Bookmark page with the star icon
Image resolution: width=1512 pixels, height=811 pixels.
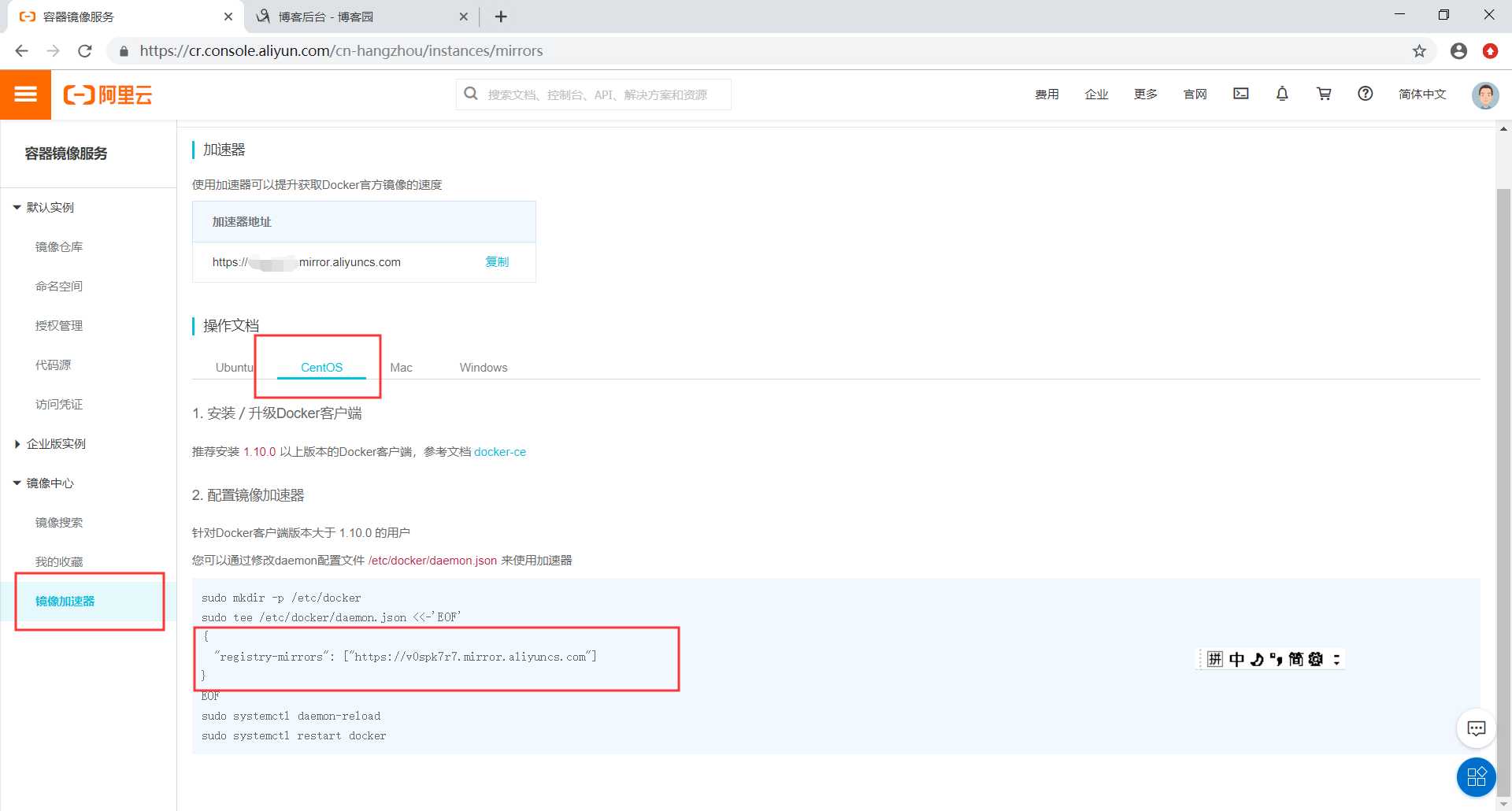(x=1419, y=50)
